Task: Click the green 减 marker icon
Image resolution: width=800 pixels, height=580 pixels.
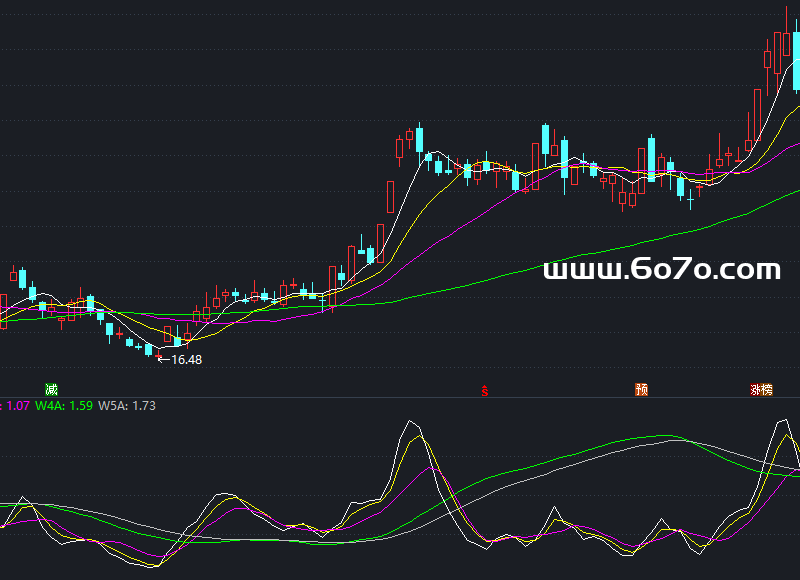Action: pyautogui.click(x=52, y=390)
